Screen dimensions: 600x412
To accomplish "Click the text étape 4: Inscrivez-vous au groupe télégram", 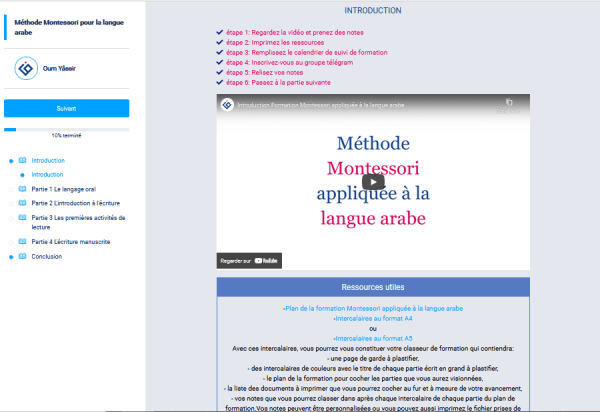I will 290,62.
